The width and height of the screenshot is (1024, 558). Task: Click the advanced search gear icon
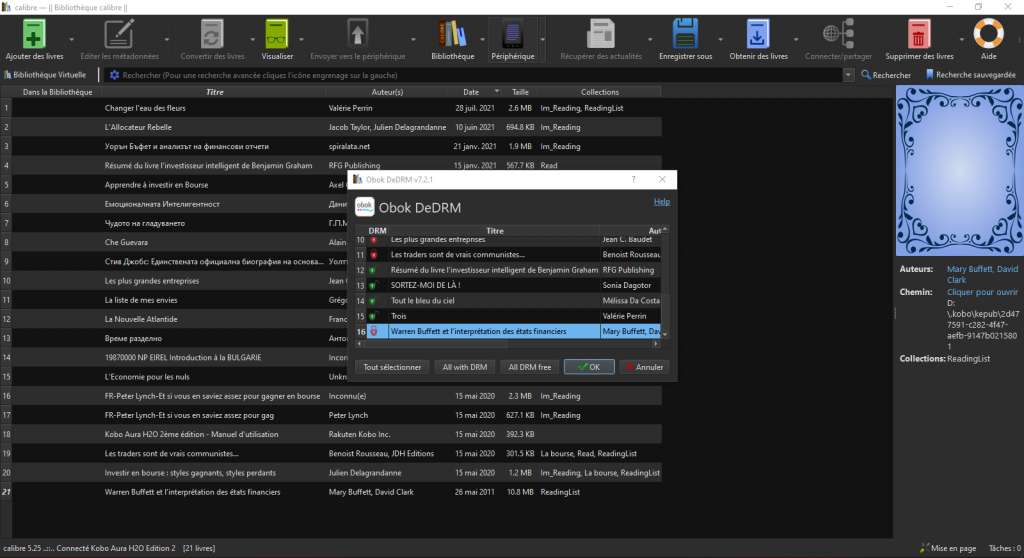(114, 75)
